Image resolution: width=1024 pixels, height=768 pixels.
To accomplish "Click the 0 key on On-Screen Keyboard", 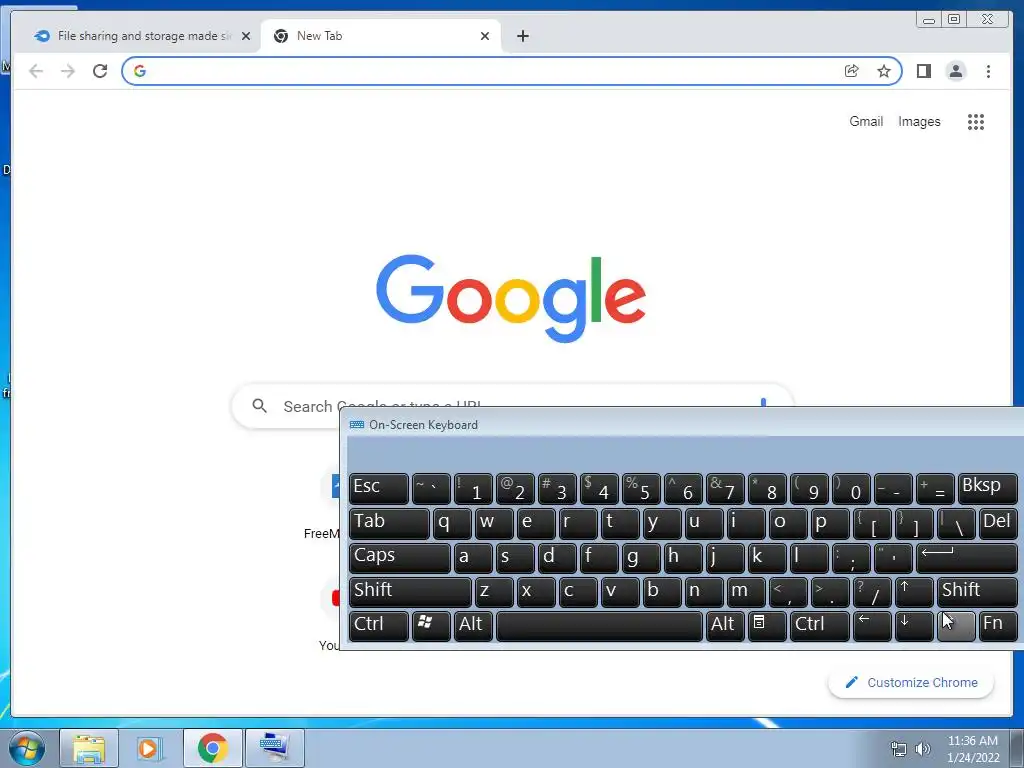I will tap(851, 488).
